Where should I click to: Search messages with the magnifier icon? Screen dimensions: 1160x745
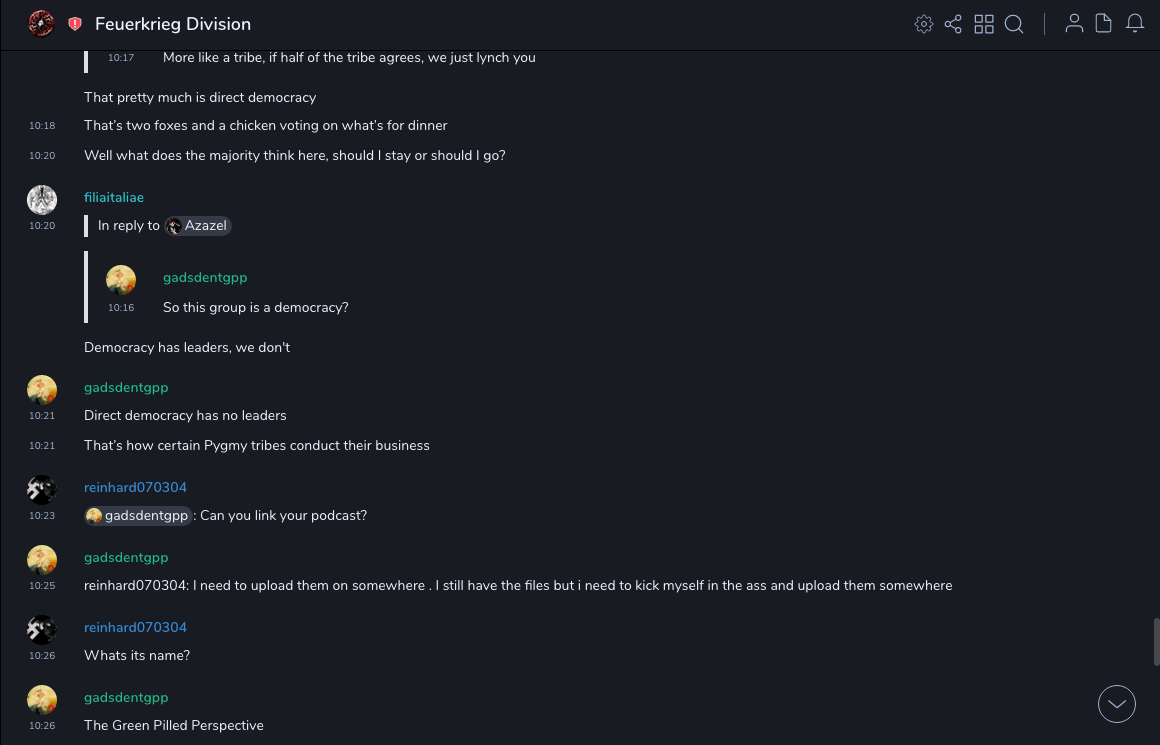point(1014,24)
